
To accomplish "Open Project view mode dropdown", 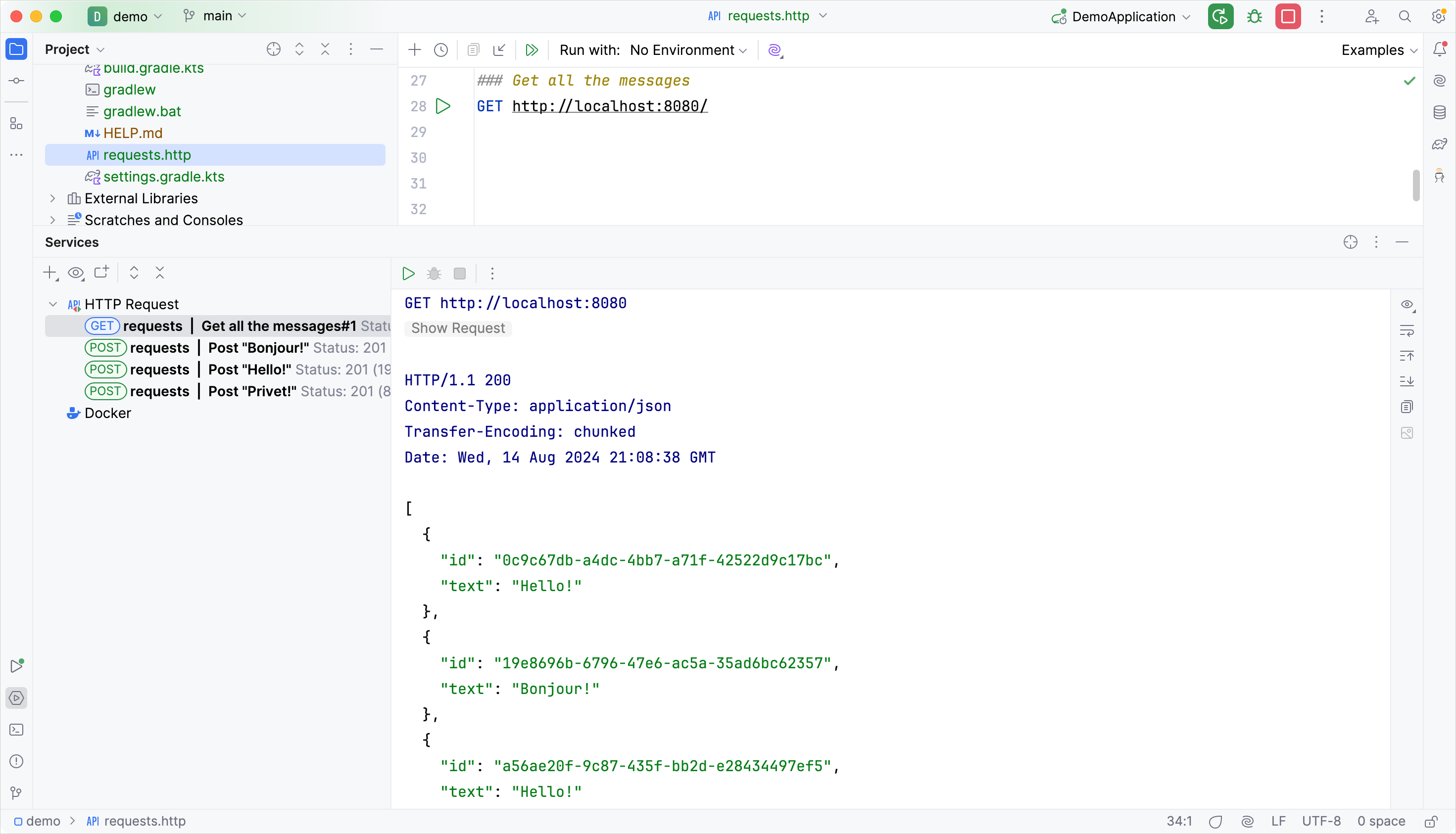I will click(75, 49).
